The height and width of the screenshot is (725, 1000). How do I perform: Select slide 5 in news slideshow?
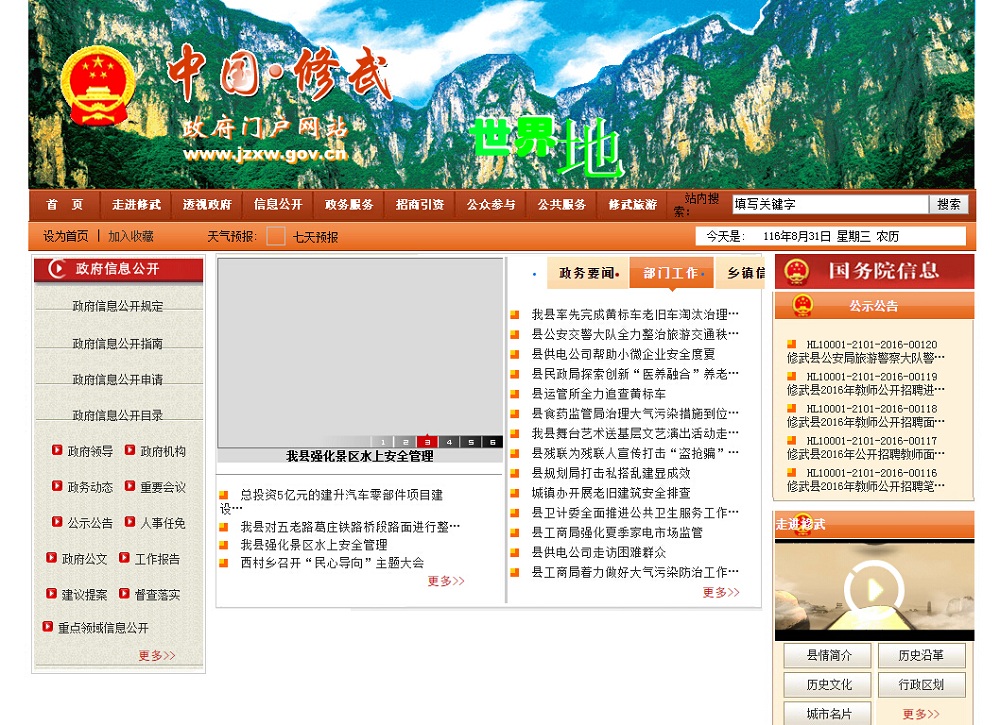471,441
